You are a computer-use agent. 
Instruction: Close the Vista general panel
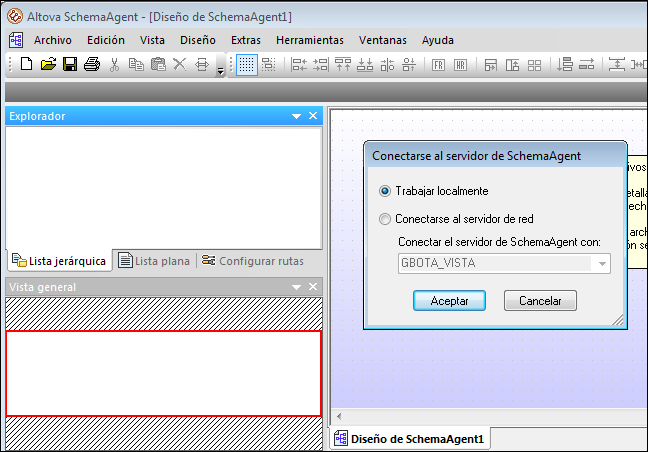[x=313, y=287]
